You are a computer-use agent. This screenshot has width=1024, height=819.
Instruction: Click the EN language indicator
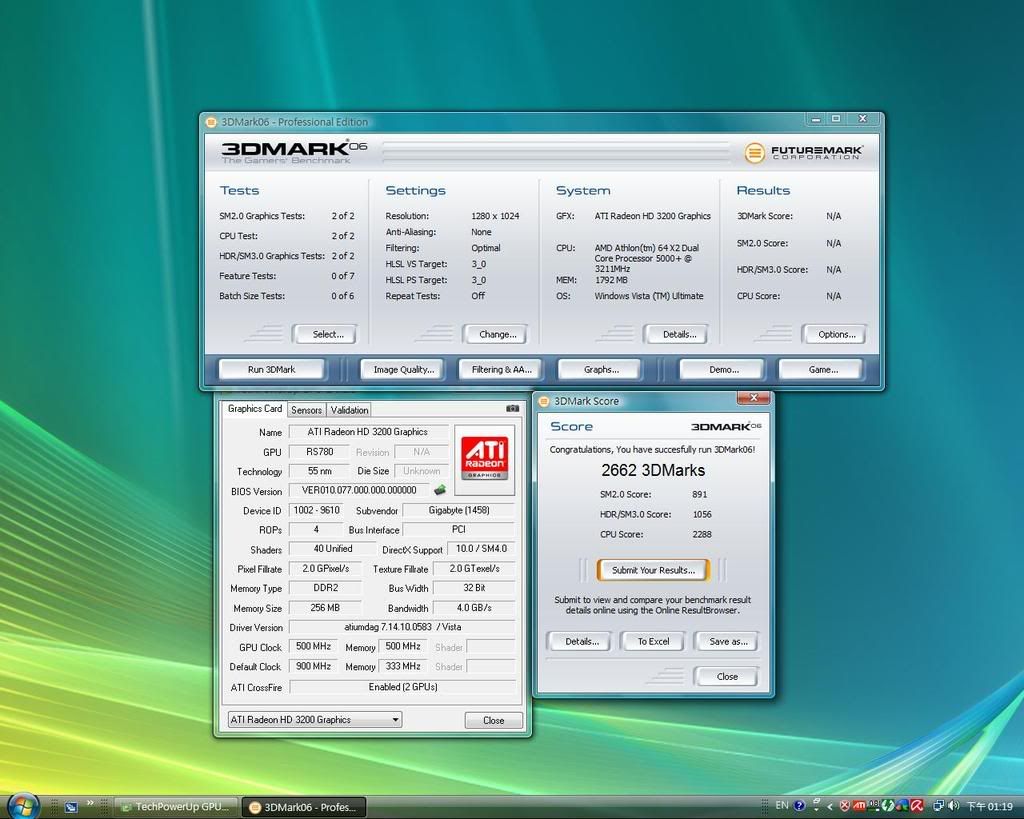[x=782, y=805]
